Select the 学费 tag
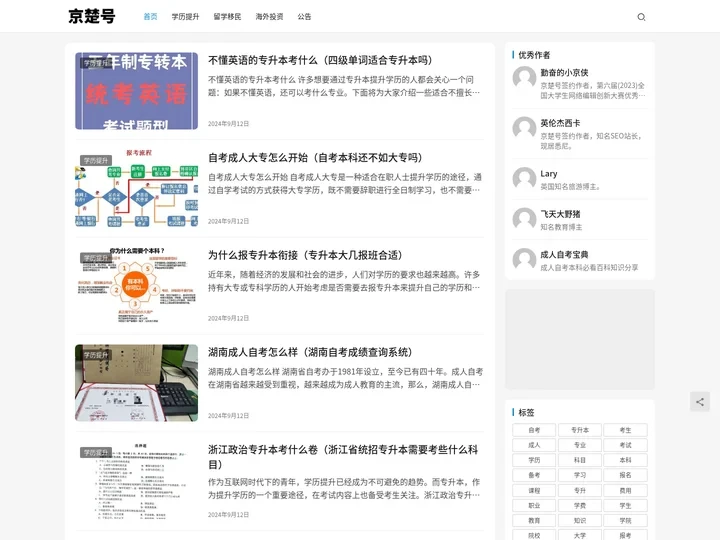Viewport: 720px width, 540px height. coord(579,506)
